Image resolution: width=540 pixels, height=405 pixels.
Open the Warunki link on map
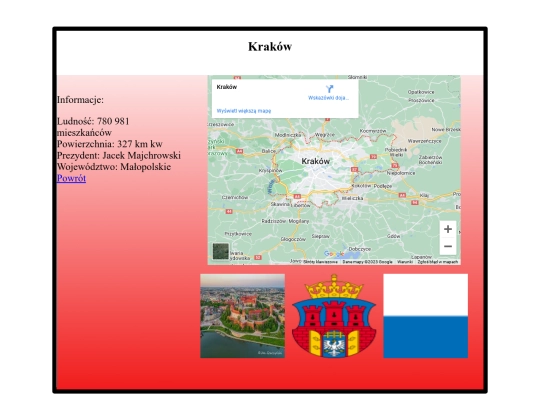(405, 262)
